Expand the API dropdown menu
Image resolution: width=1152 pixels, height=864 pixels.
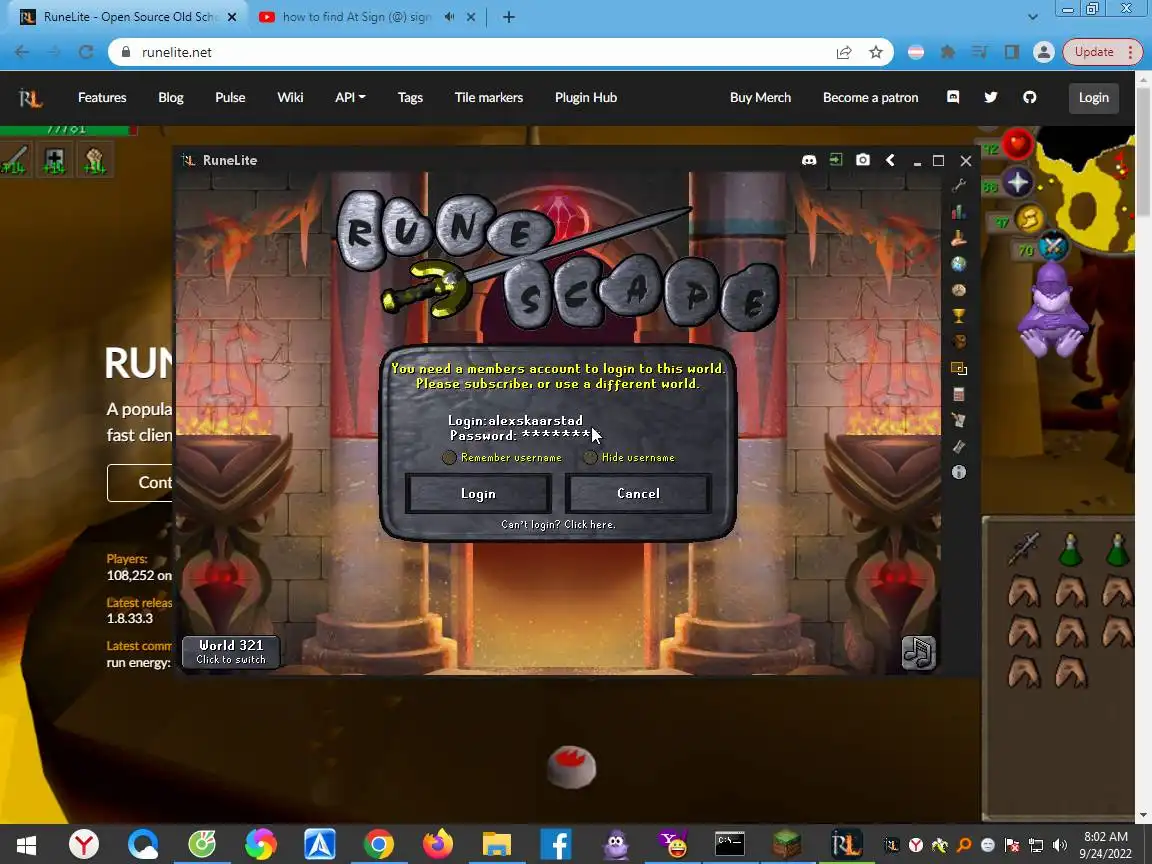pyautogui.click(x=350, y=98)
